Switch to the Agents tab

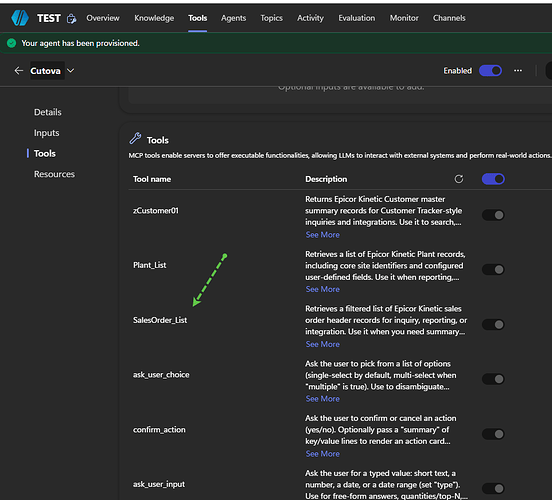point(233,18)
